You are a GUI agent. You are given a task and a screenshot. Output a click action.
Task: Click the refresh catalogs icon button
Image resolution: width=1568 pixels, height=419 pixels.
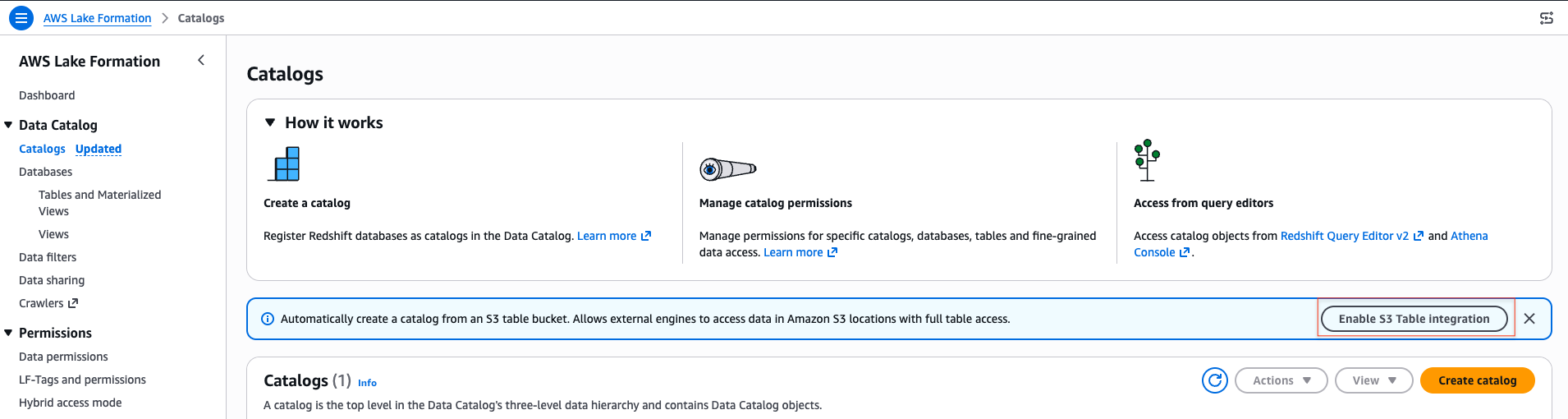(1214, 380)
